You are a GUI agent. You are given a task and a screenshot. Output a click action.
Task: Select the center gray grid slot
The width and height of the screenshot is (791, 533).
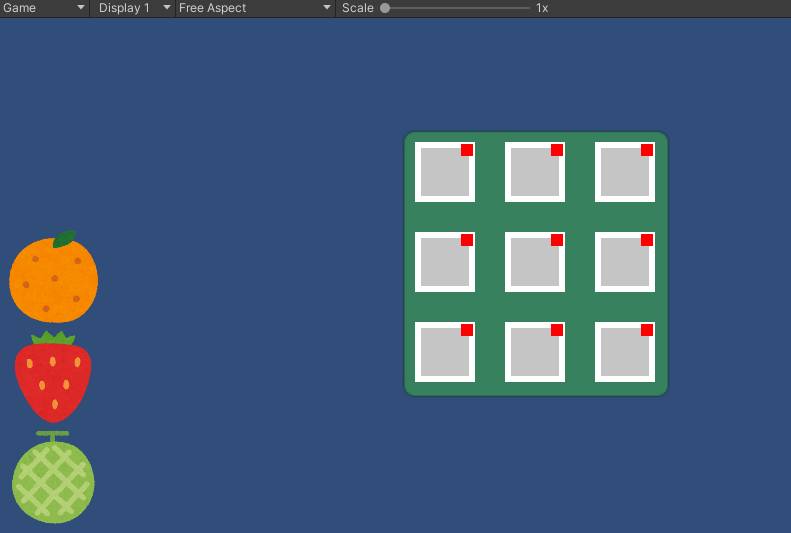[533, 264]
